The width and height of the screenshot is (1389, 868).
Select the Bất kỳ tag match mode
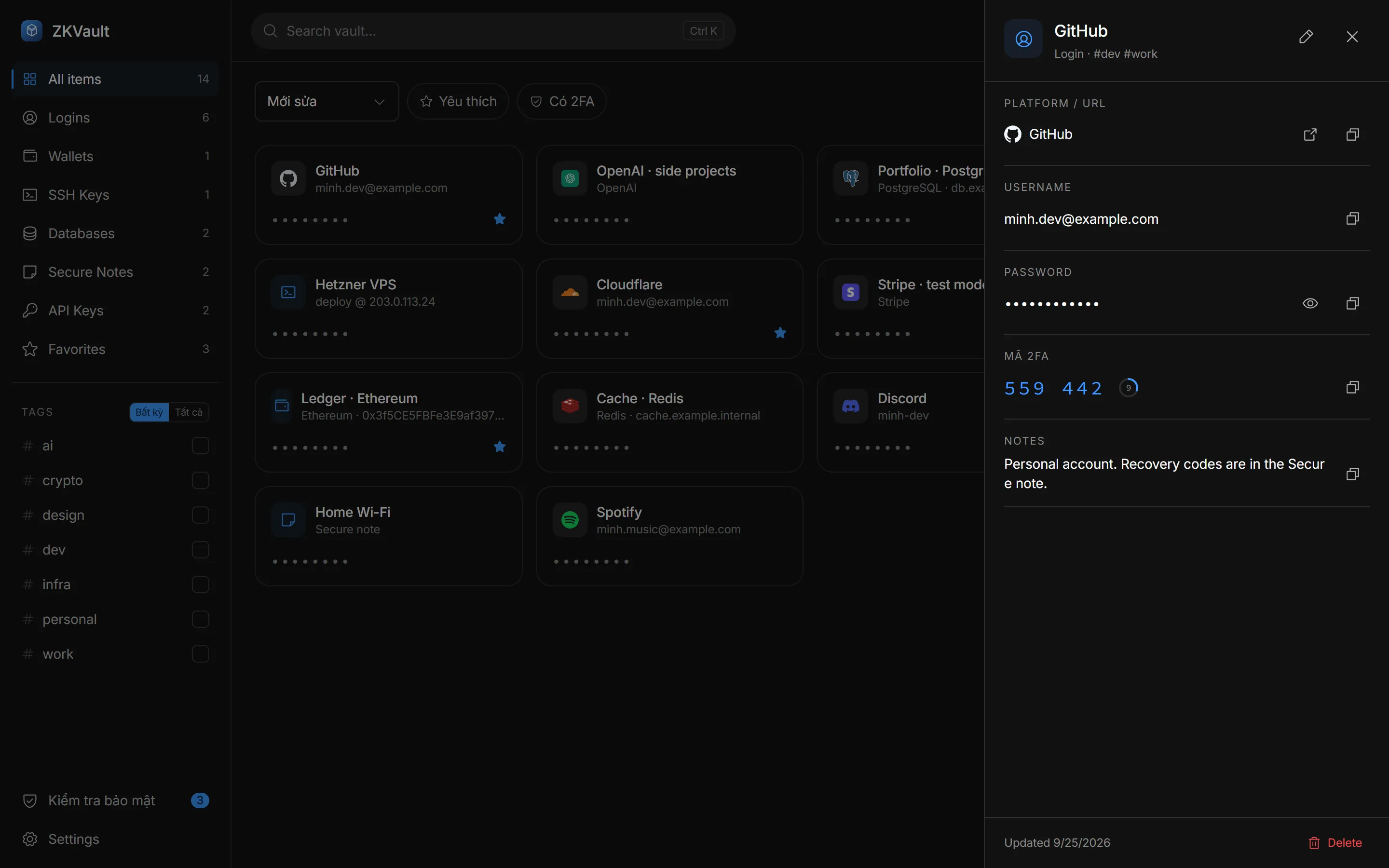click(x=149, y=412)
